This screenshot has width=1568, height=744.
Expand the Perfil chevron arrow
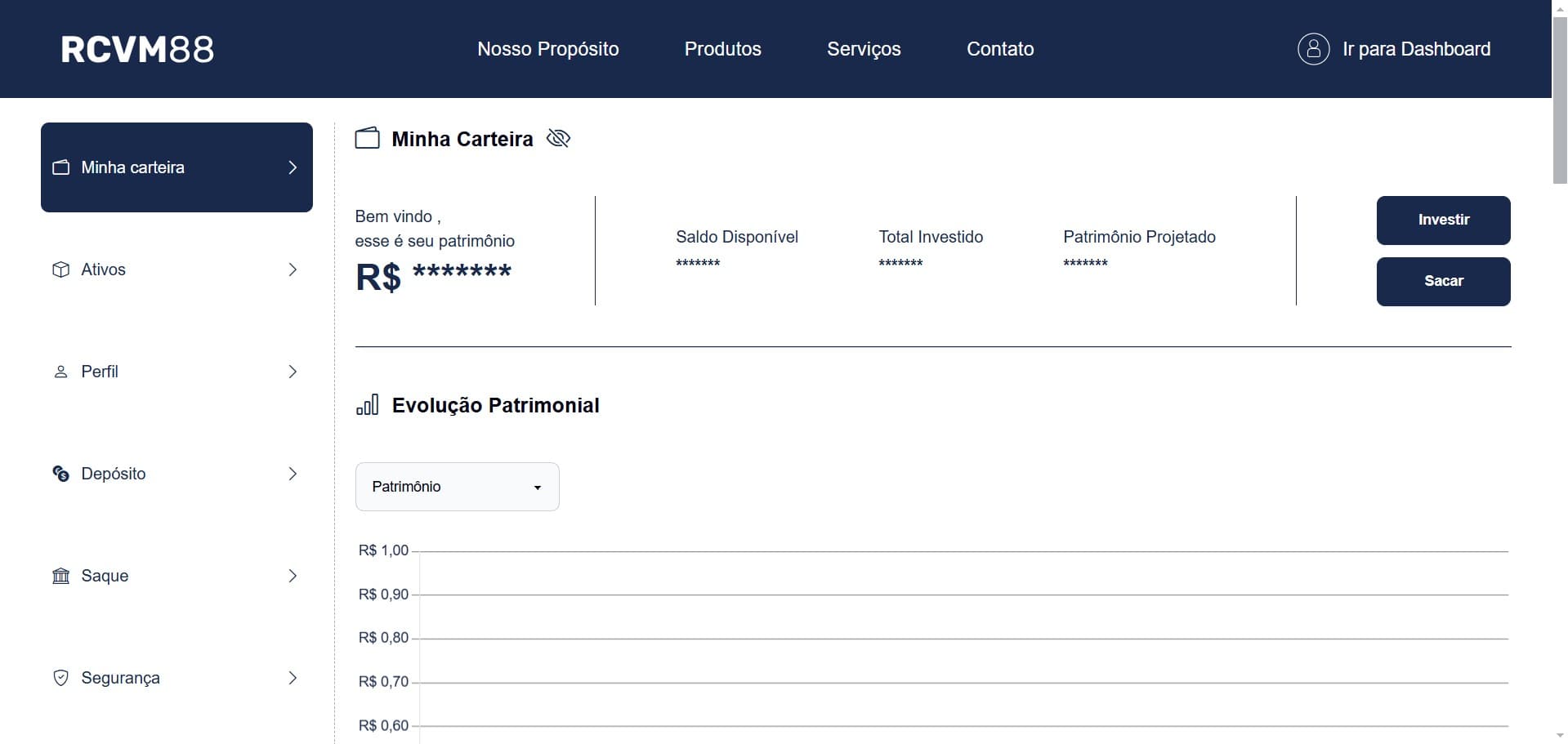coord(293,372)
